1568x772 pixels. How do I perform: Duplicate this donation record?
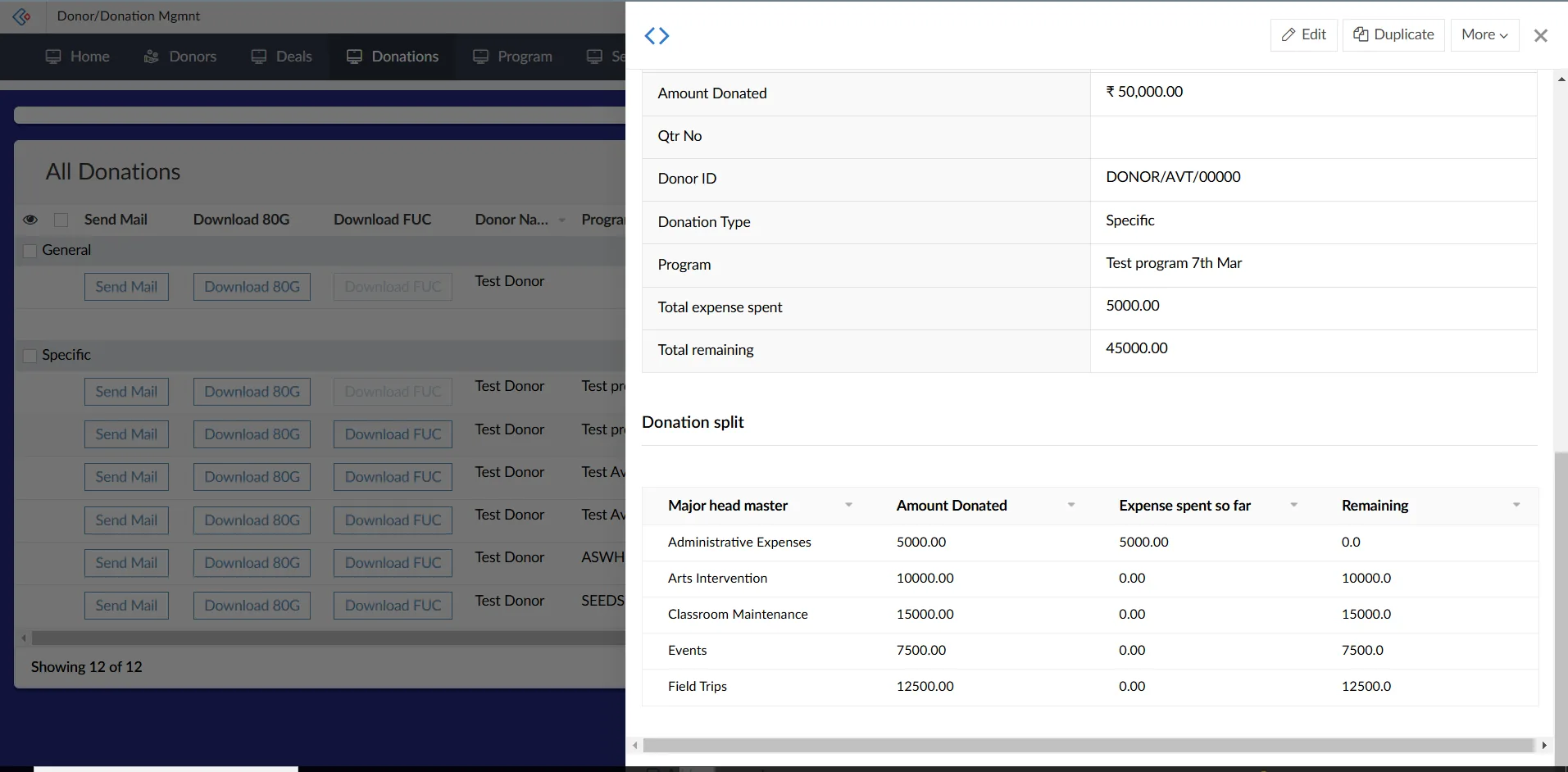(1393, 35)
